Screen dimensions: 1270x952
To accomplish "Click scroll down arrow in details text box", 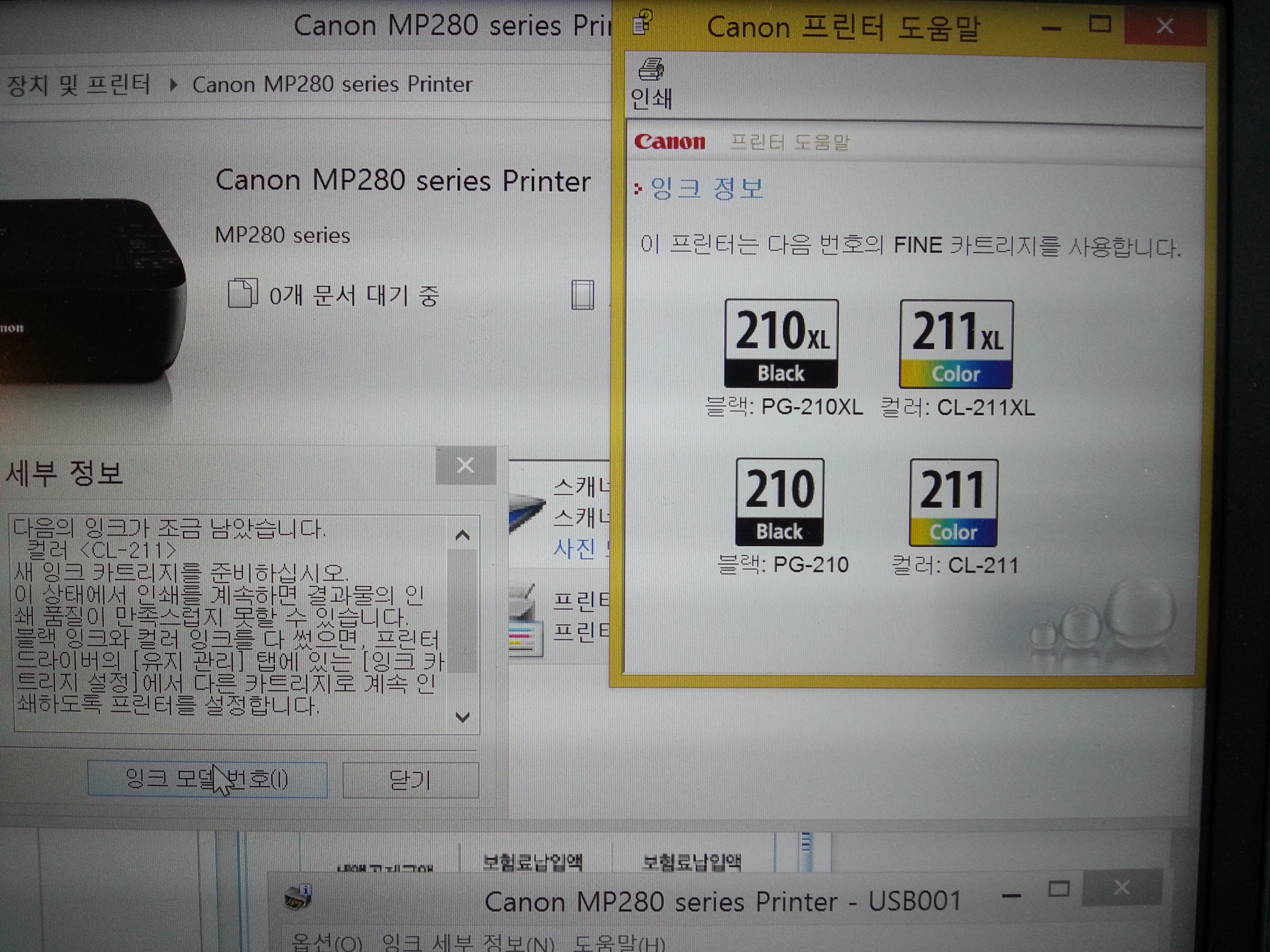I will pos(462,717).
